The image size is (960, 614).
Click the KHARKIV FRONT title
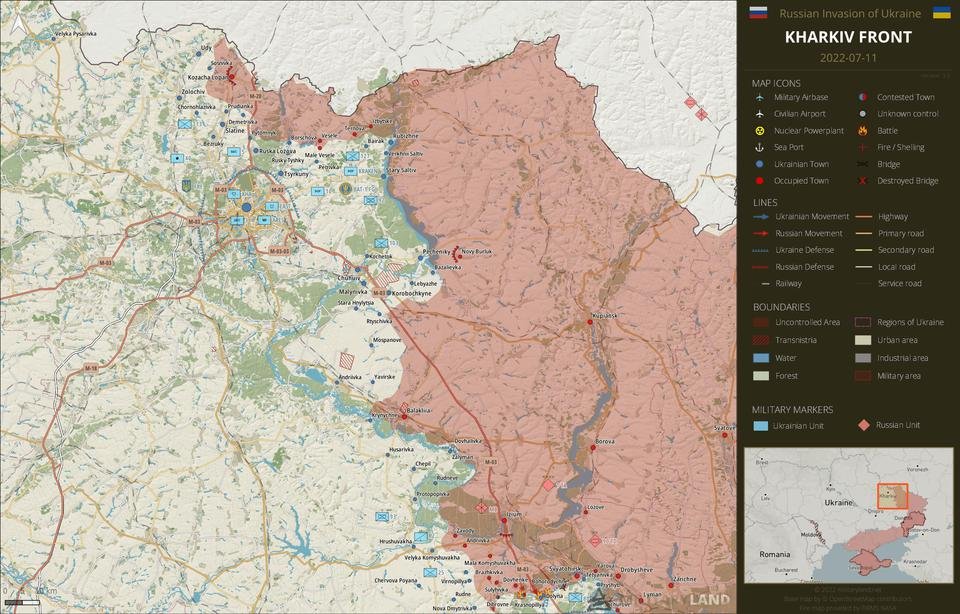point(848,37)
